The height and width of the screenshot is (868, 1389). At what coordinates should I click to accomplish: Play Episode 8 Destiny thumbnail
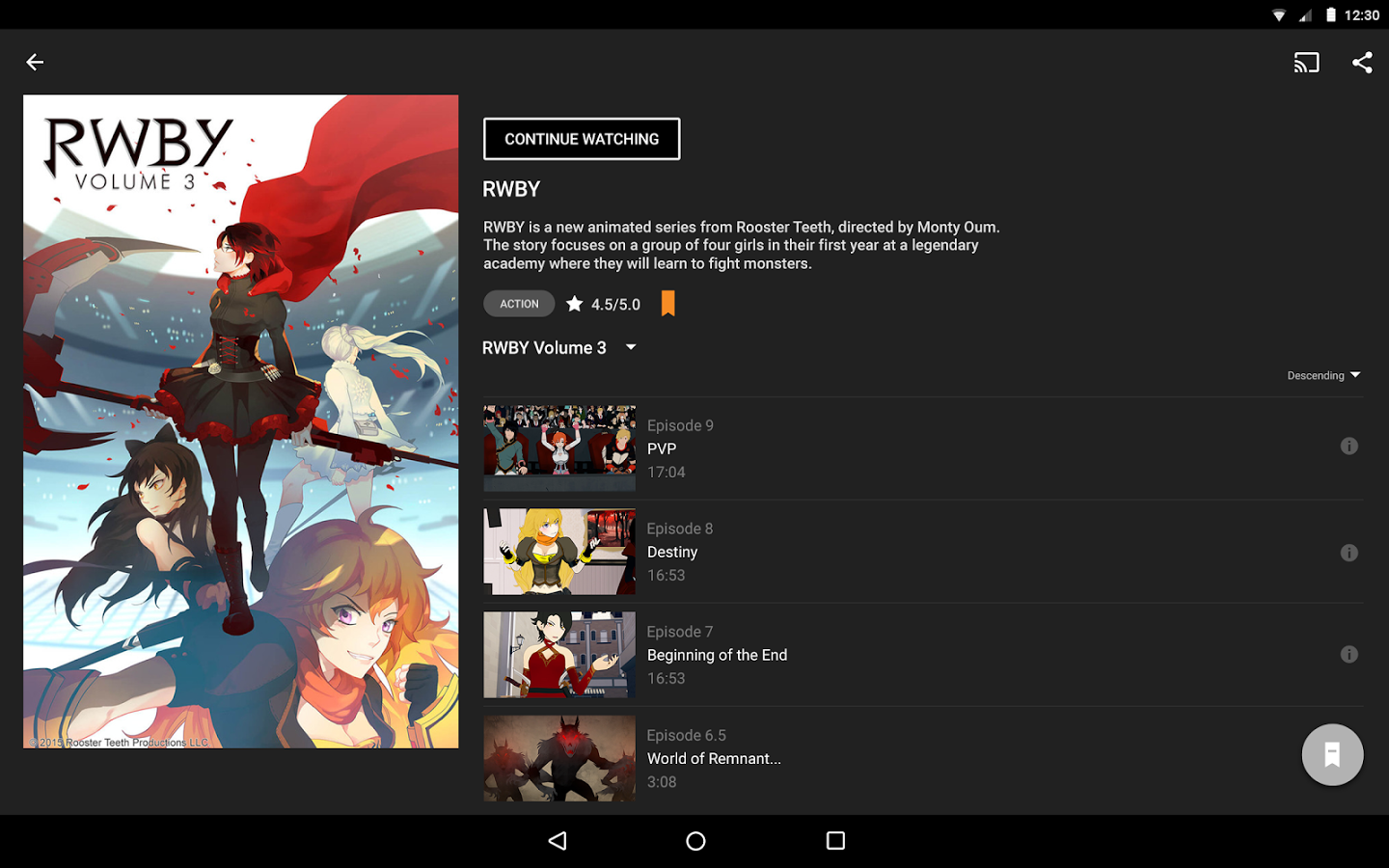[559, 552]
